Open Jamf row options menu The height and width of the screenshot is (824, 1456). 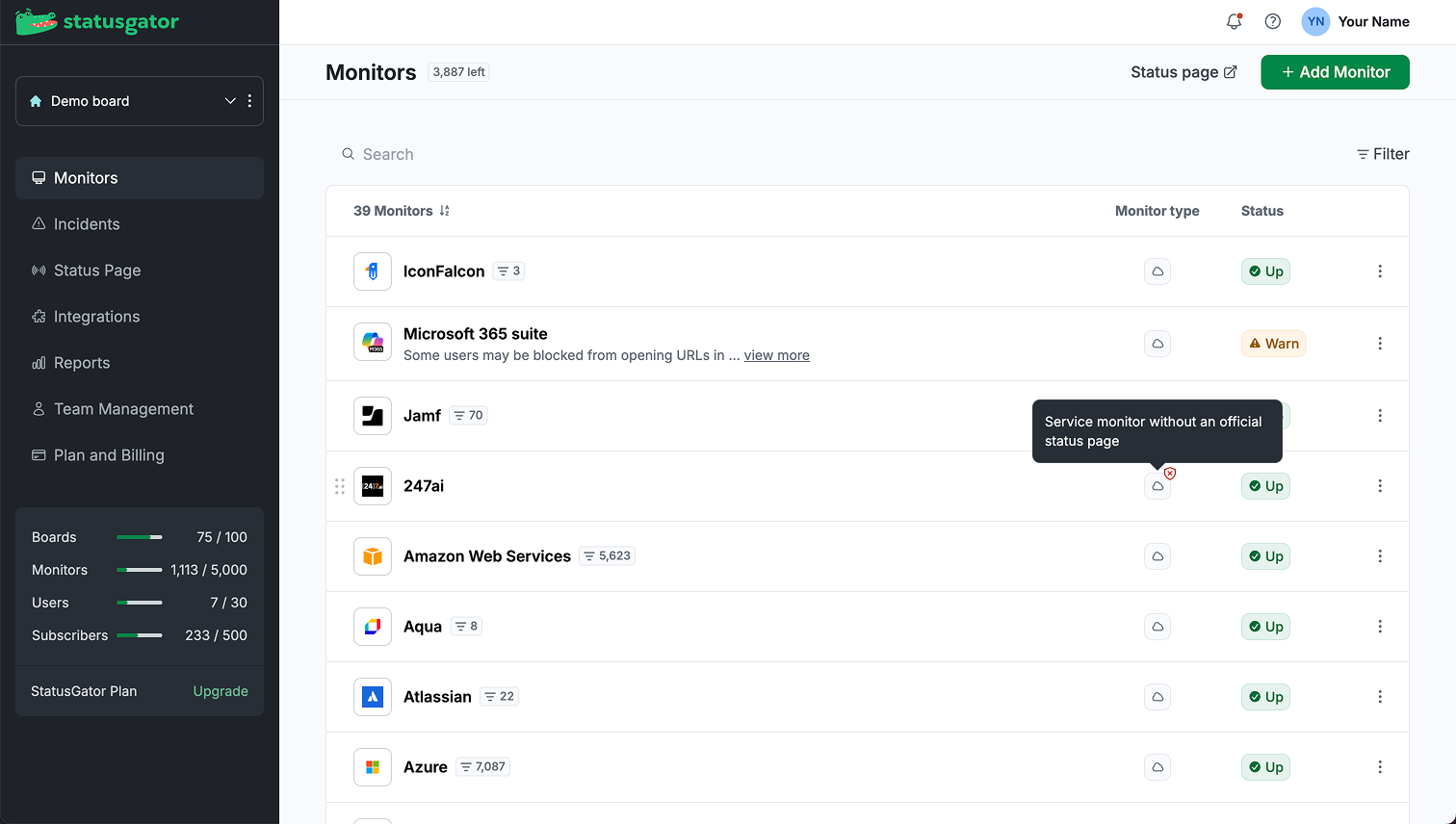[1380, 416]
